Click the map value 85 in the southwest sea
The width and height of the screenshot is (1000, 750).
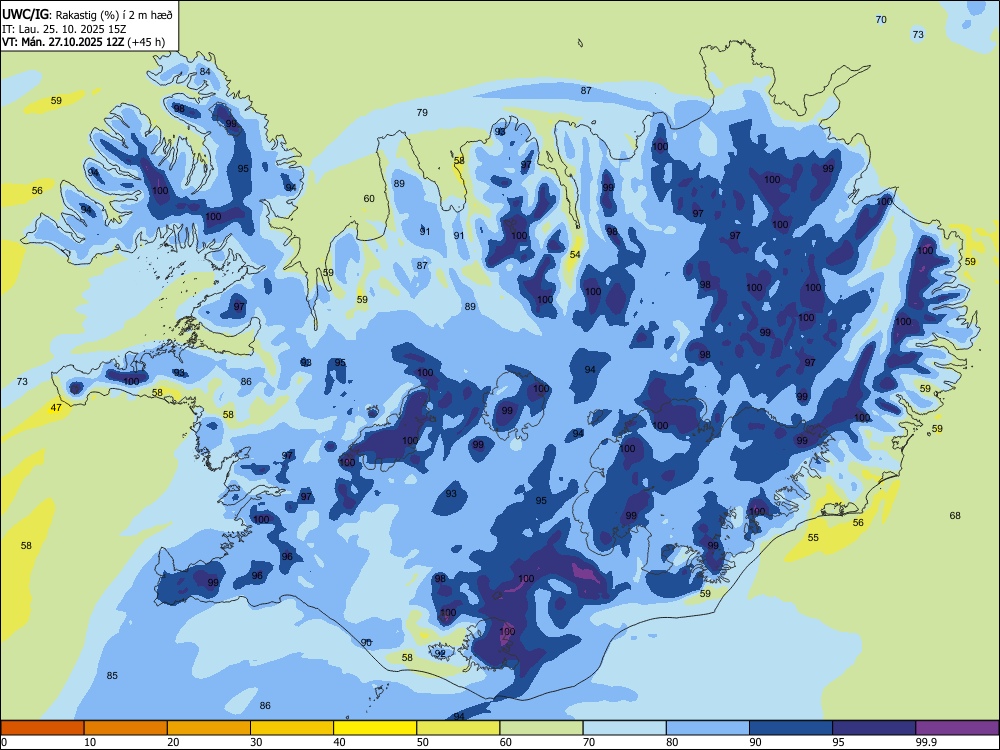(112, 675)
